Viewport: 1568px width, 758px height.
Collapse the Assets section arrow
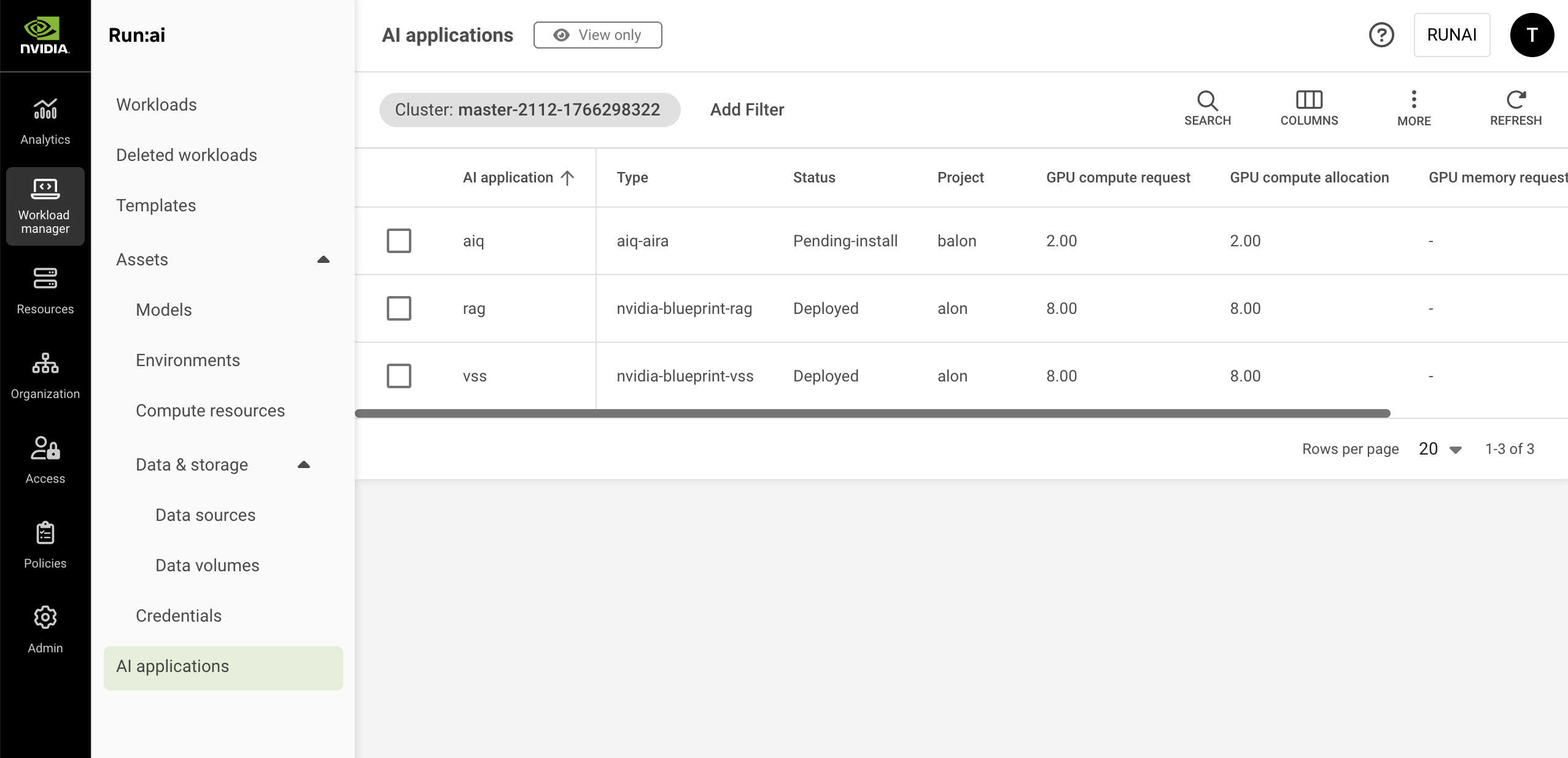(324, 260)
